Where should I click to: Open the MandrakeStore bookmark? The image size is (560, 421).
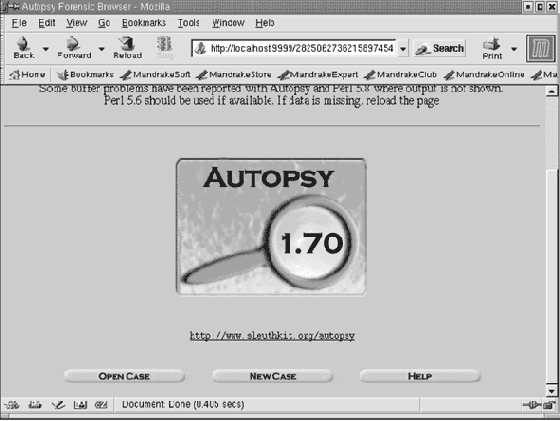pyautogui.click(x=234, y=75)
